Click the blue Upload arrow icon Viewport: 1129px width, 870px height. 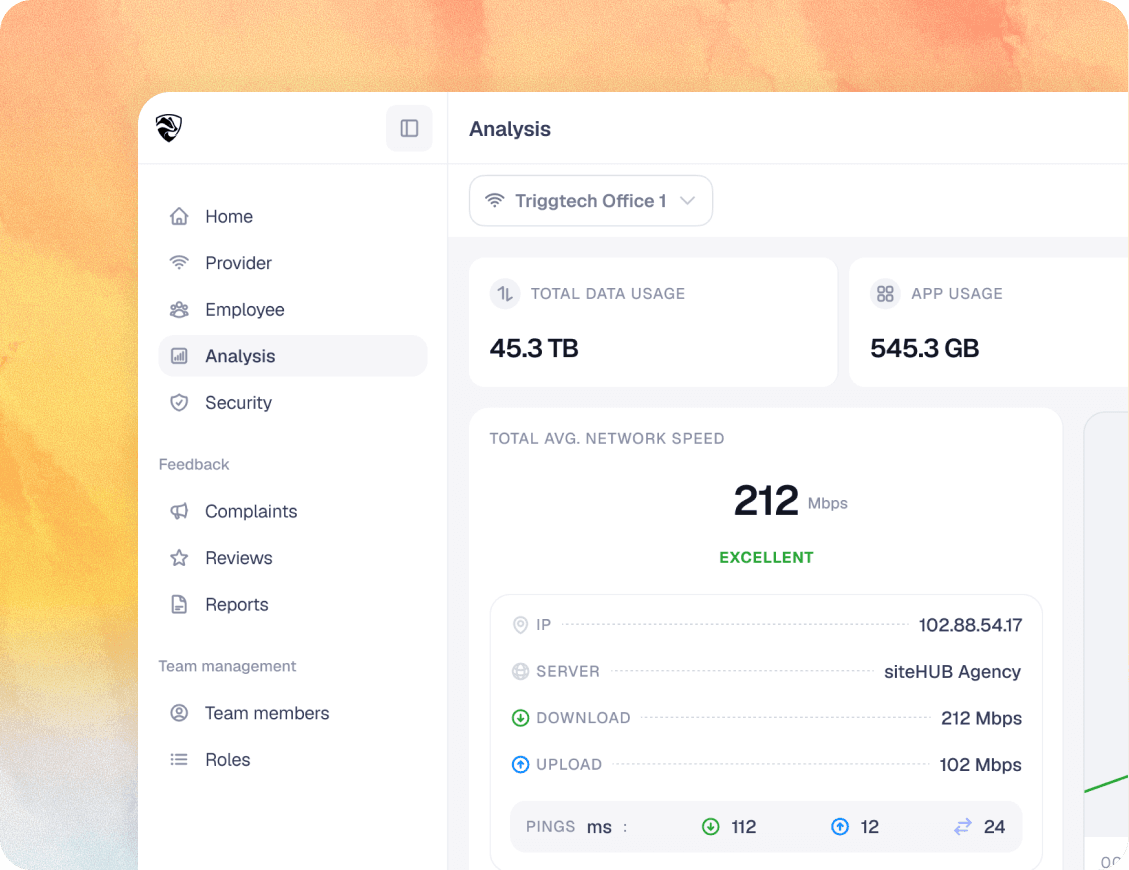click(521, 764)
